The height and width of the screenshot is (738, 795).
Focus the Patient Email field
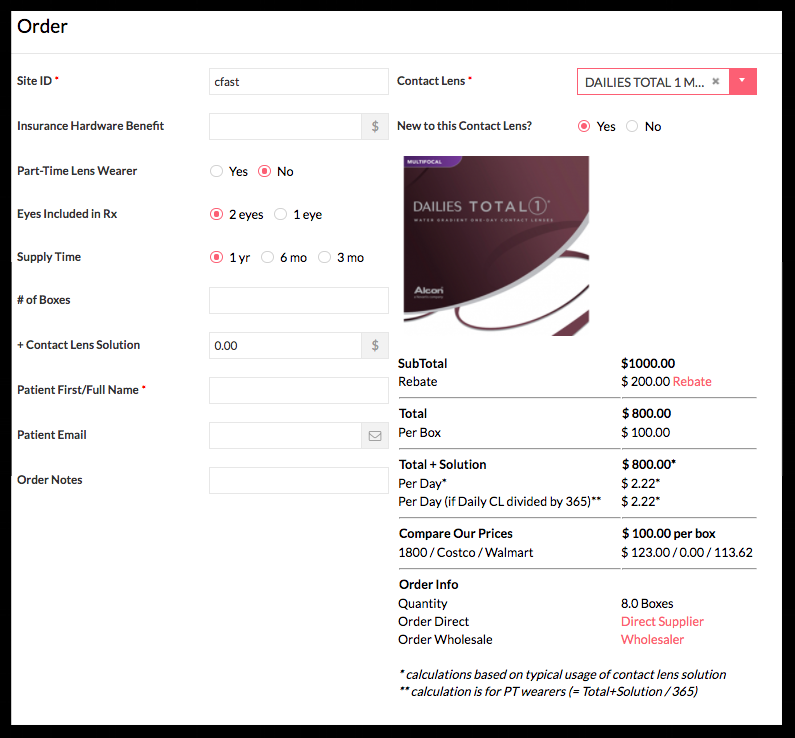pos(285,435)
